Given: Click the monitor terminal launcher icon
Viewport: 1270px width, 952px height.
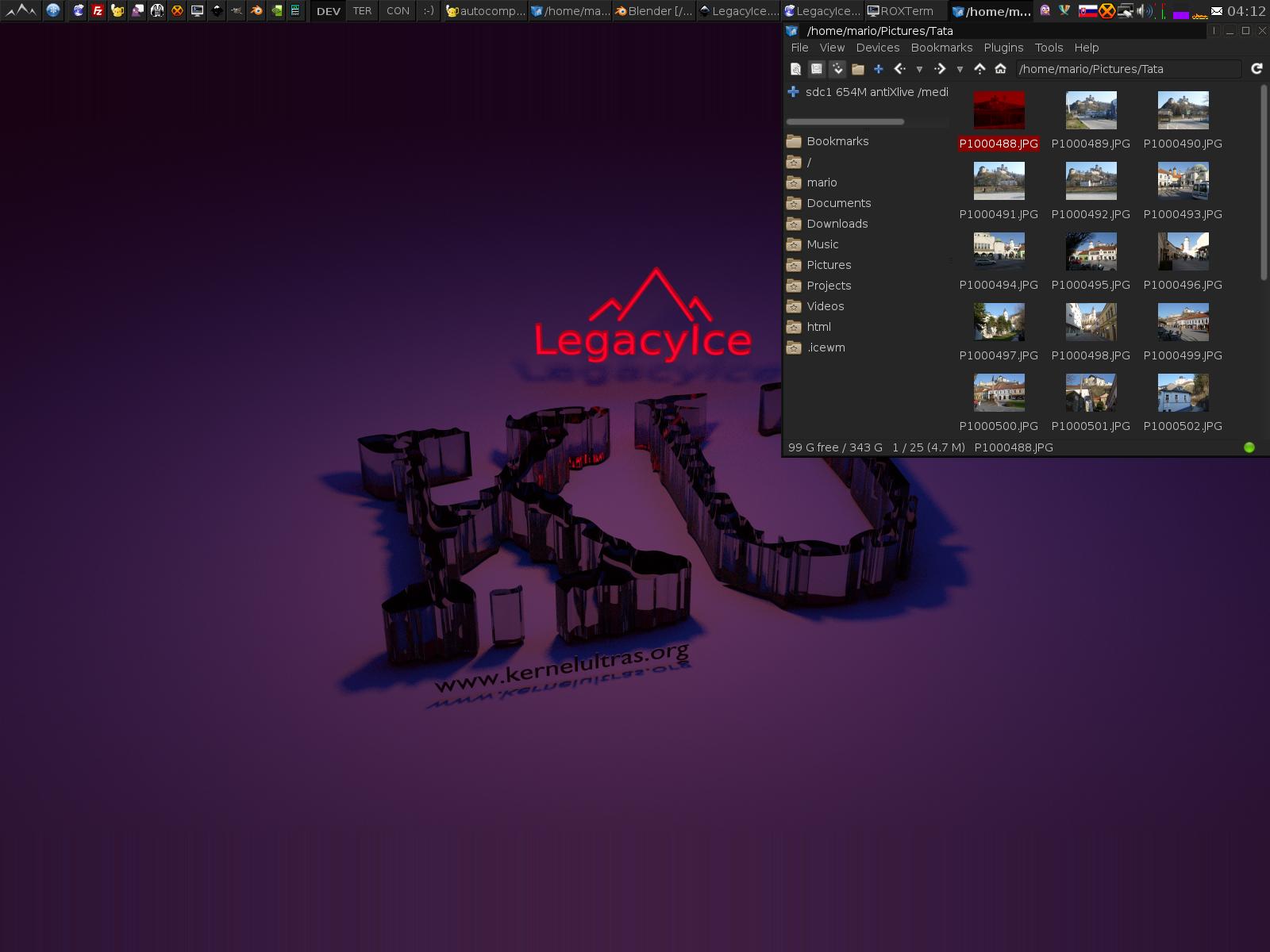Looking at the screenshot, I should point(197,10).
